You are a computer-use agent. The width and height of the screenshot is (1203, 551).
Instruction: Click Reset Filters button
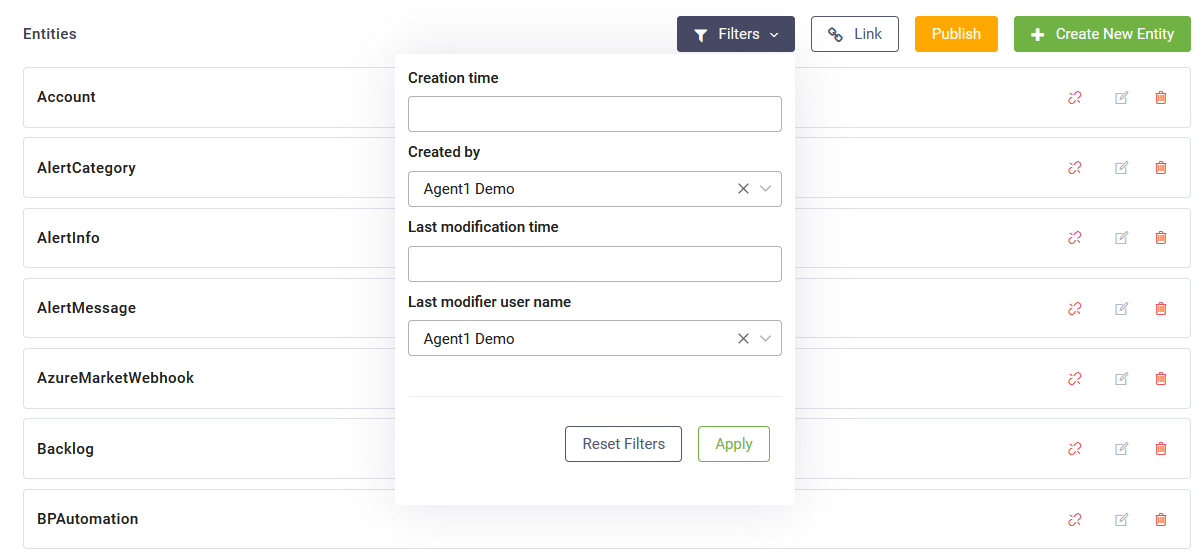[623, 444]
